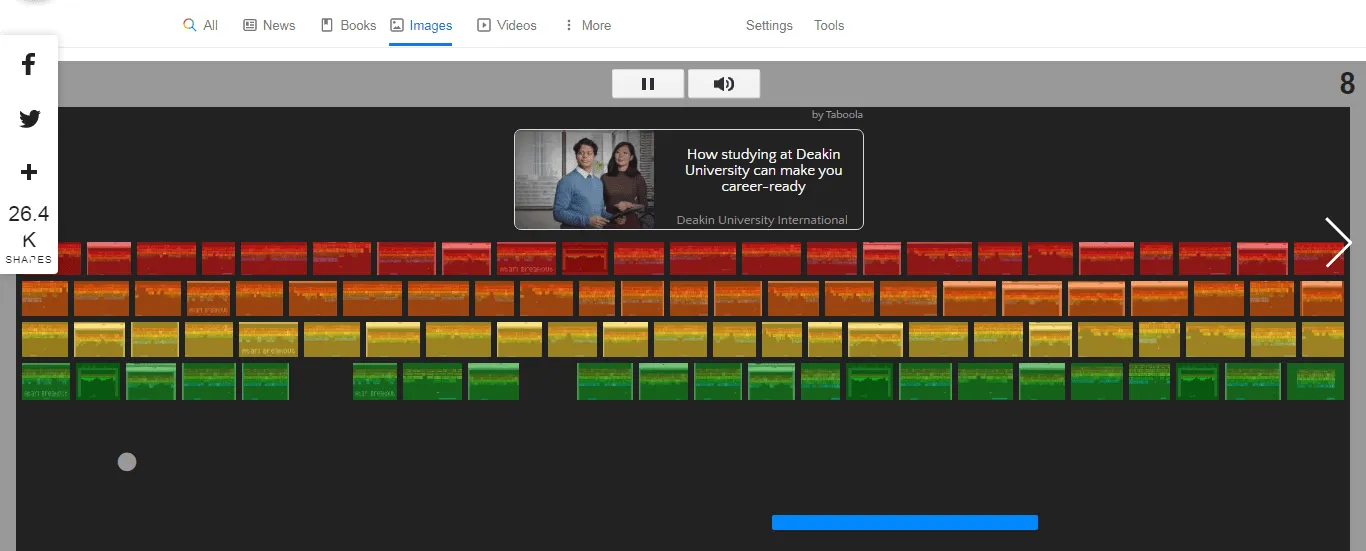This screenshot has height=551, width=1366.
Task: Click Deakin University International text
Action: click(x=762, y=220)
